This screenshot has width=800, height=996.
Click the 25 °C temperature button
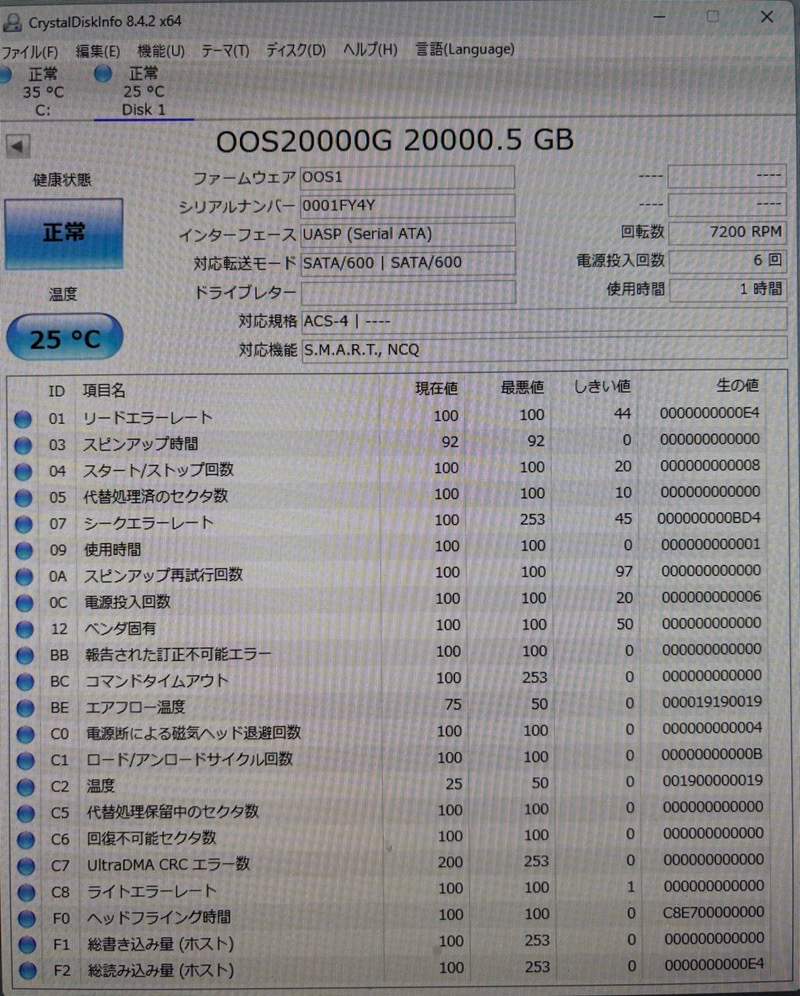[64, 337]
